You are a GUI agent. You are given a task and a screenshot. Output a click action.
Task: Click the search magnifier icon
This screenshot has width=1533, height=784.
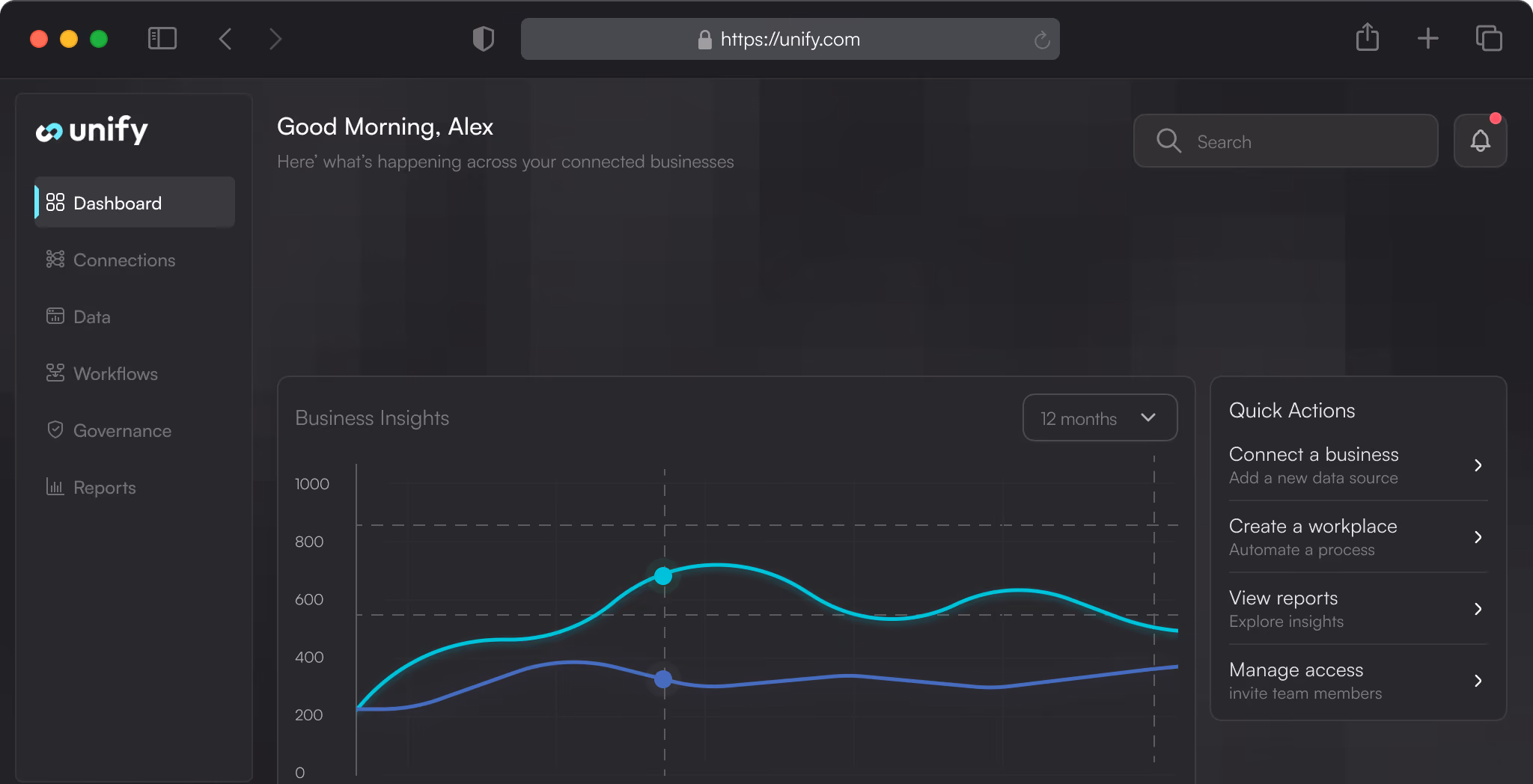[x=1168, y=141]
